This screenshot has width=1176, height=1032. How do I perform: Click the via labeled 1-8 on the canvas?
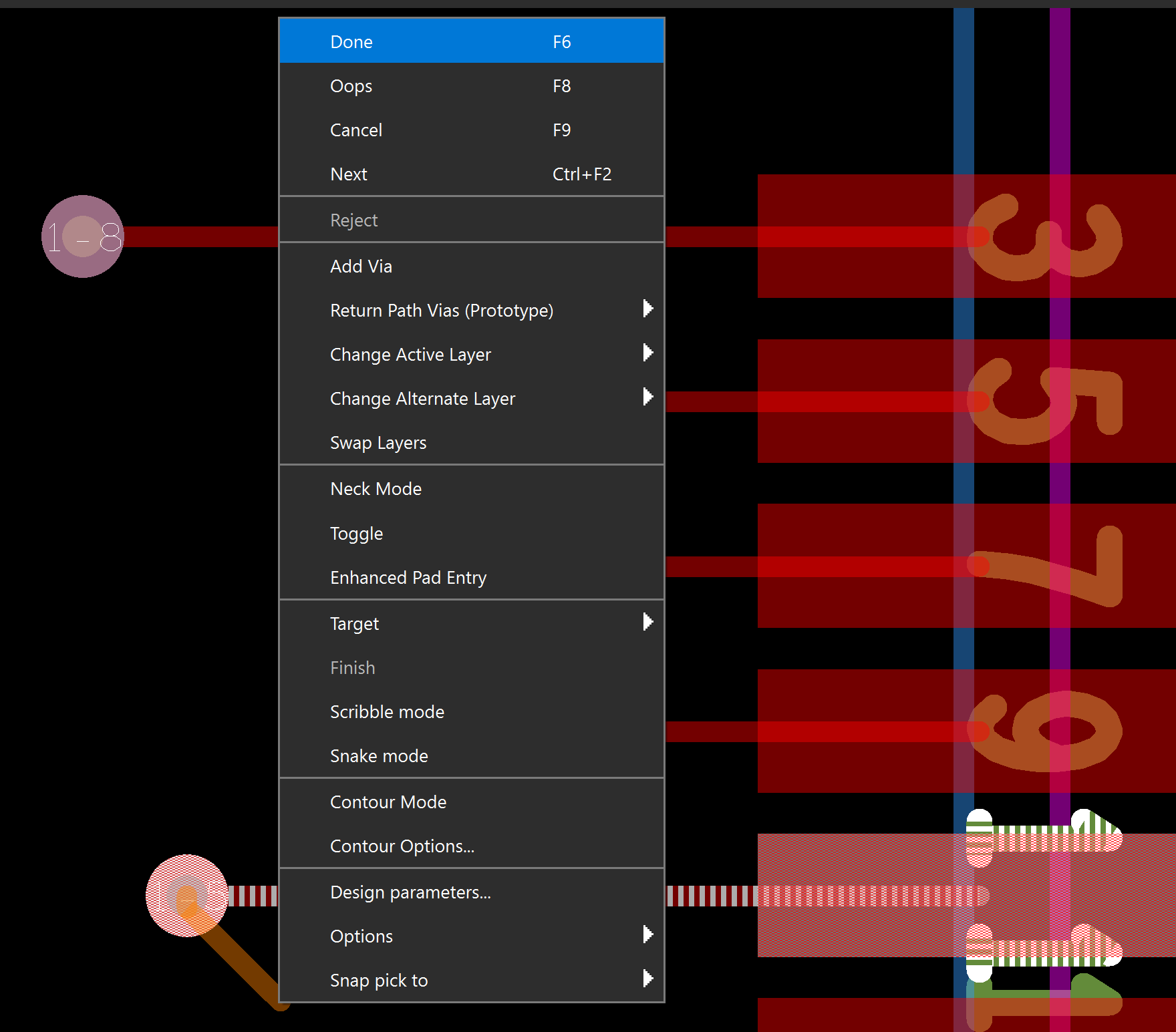82,236
